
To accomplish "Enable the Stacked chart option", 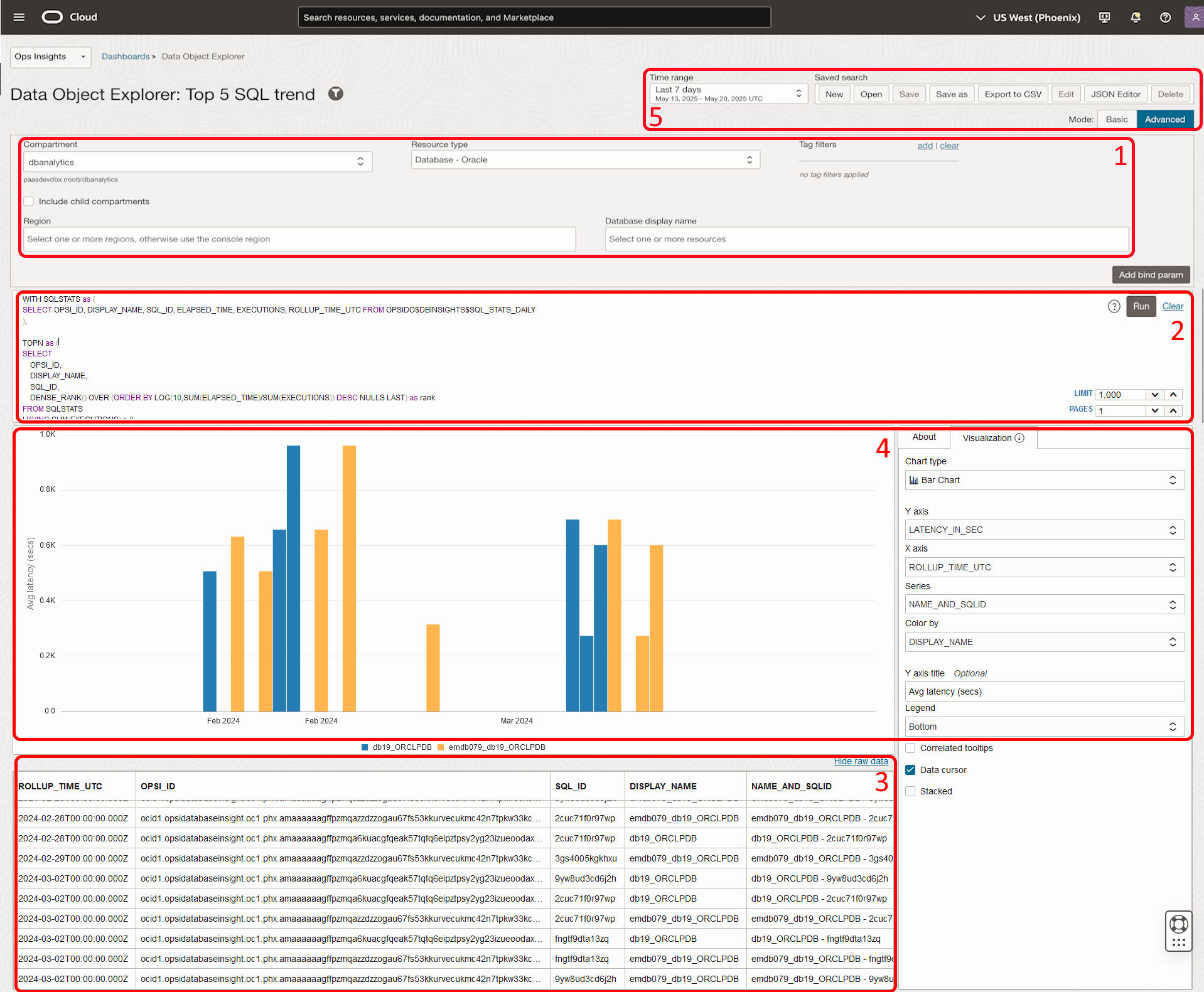I will 910,791.
